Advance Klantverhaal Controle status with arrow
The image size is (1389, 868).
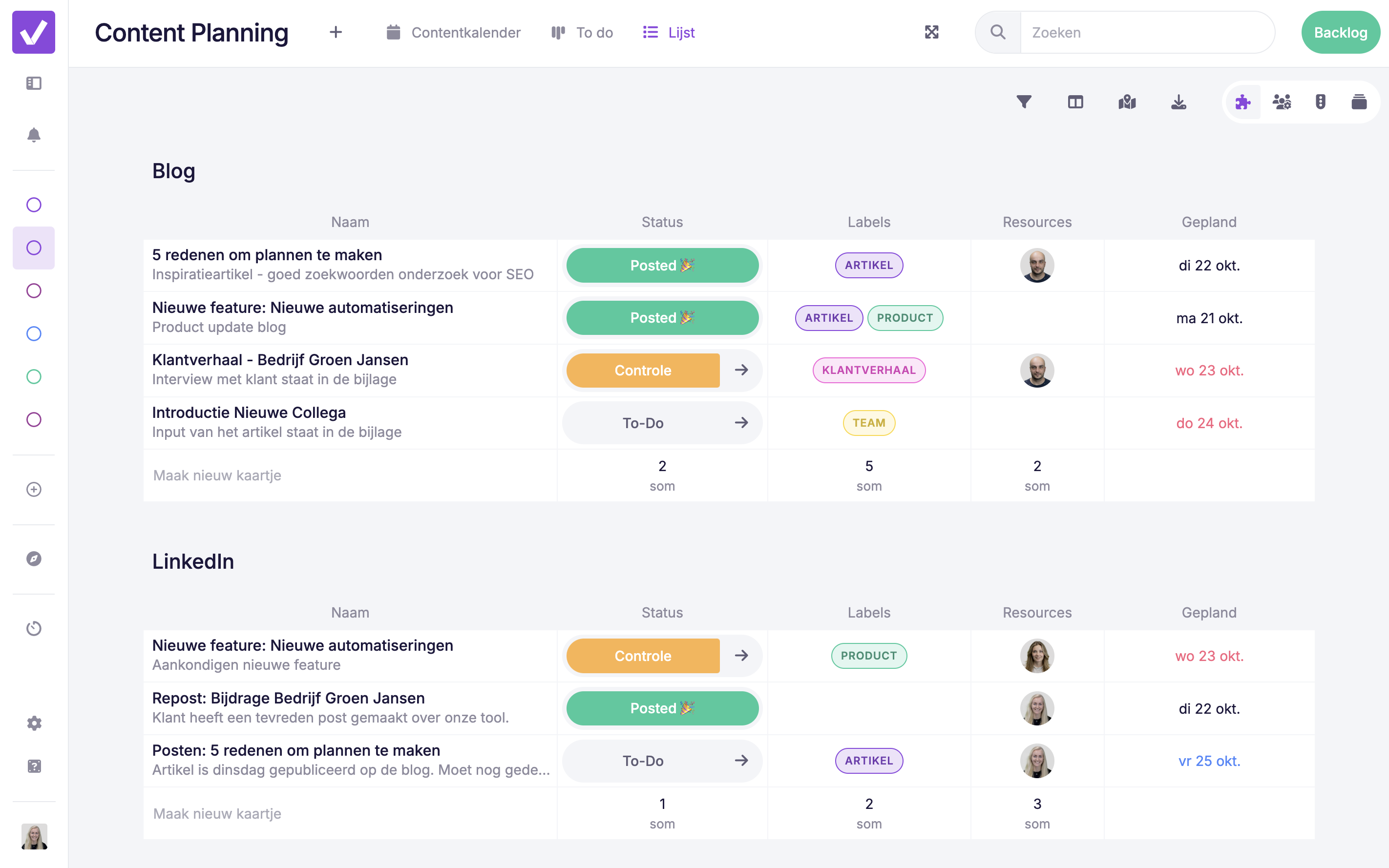pyautogui.click(x=741, y=370)
